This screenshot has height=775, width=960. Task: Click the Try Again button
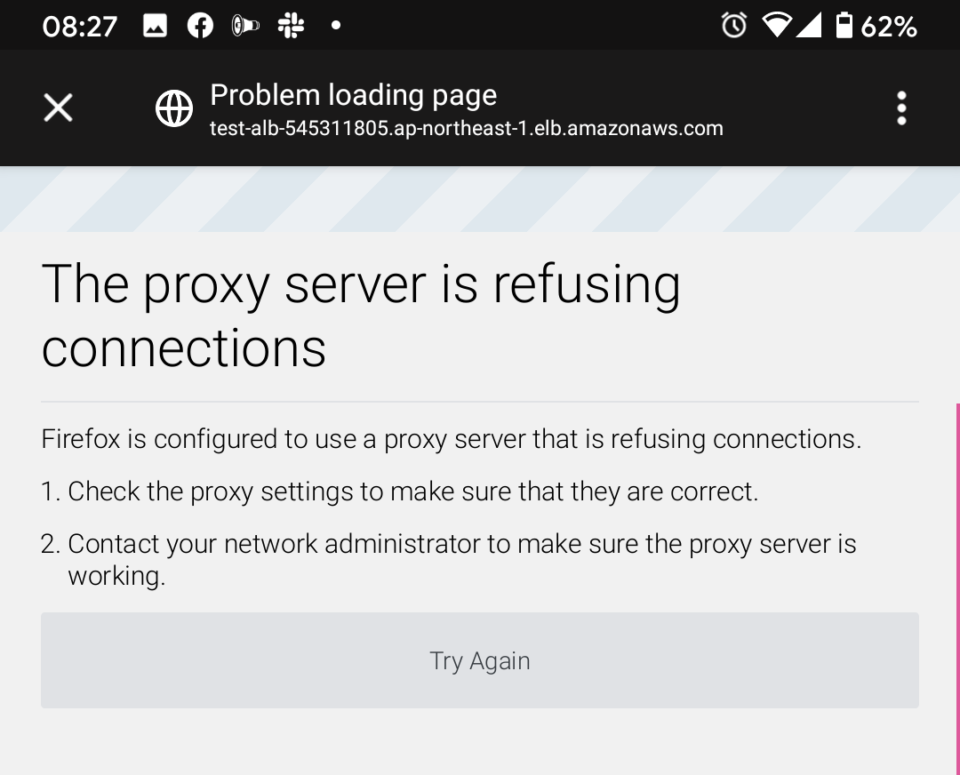[x=480, y=661]
